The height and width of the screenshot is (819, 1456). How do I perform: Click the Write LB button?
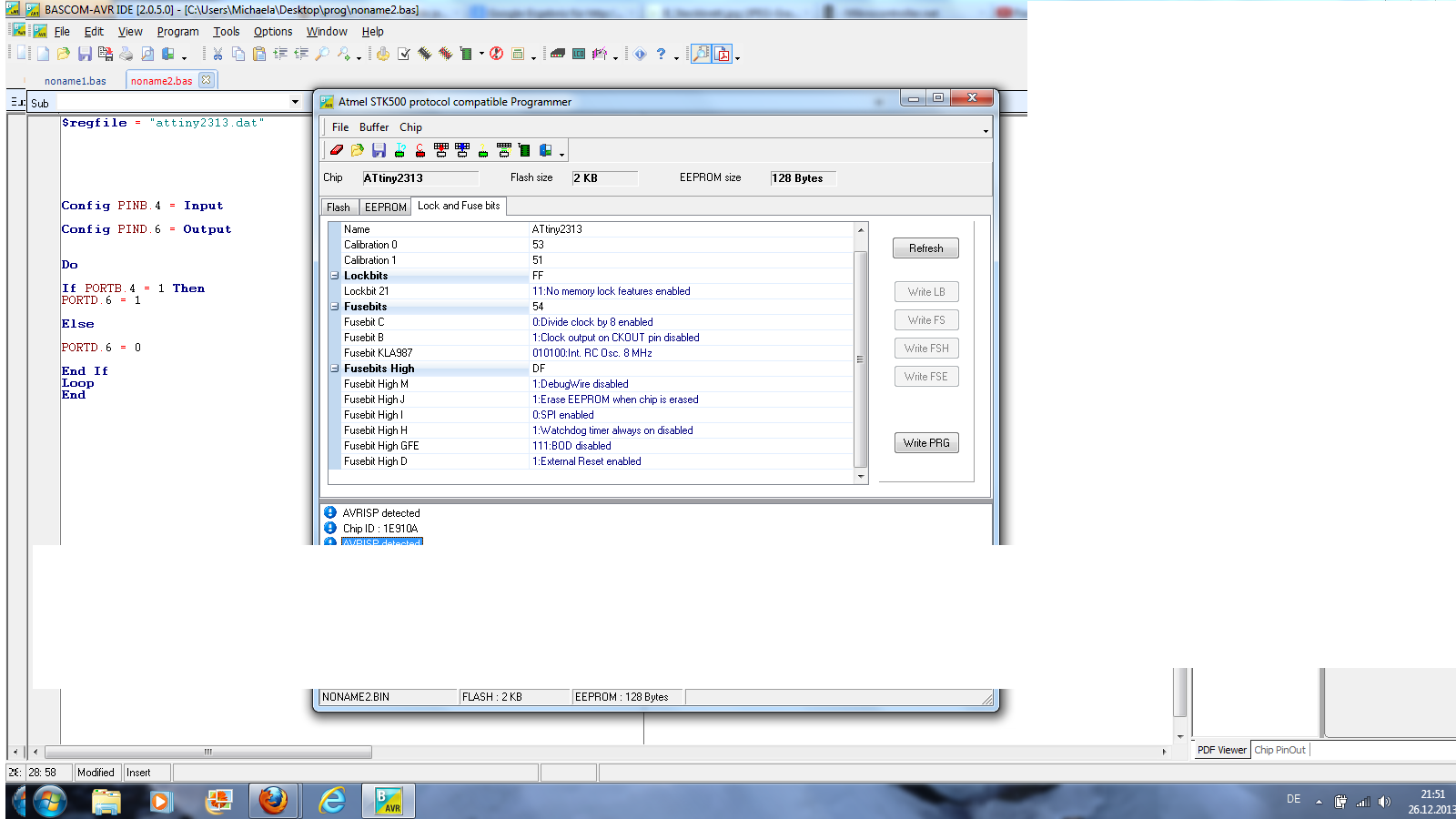point(926,292)
